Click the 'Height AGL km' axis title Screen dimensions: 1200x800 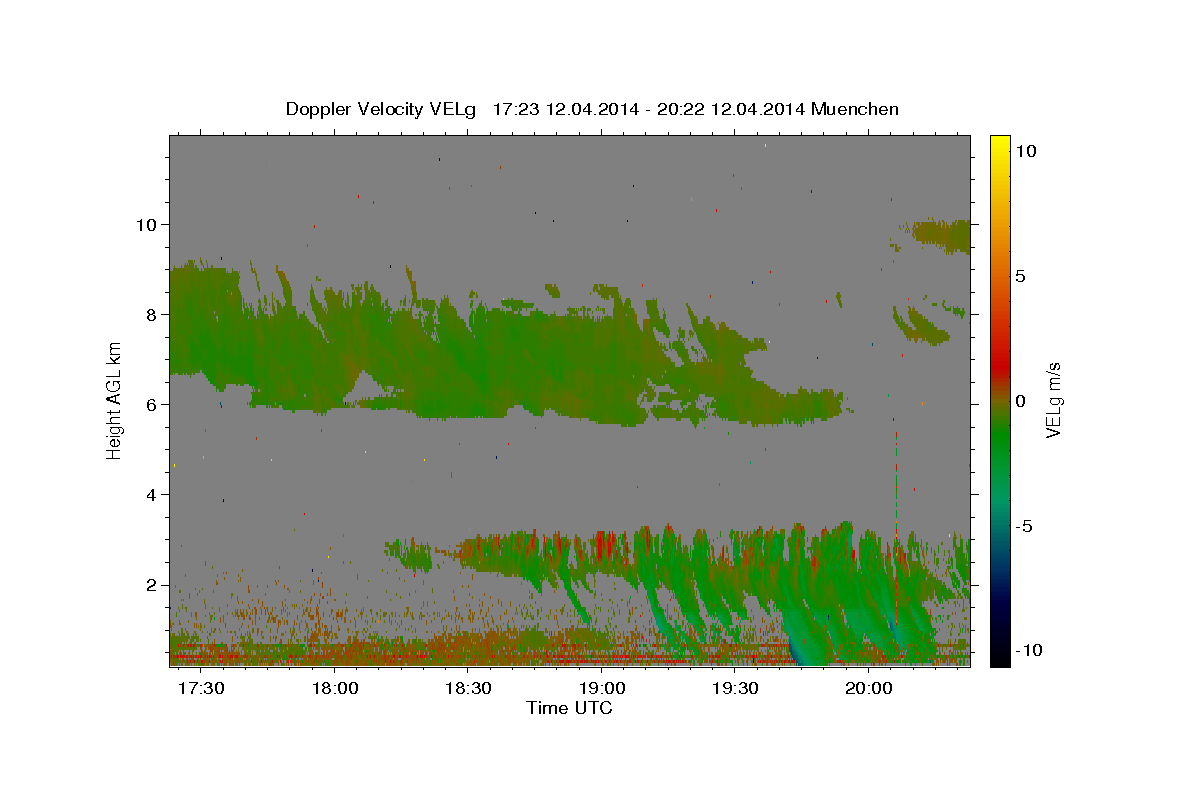tap(115, 400)
